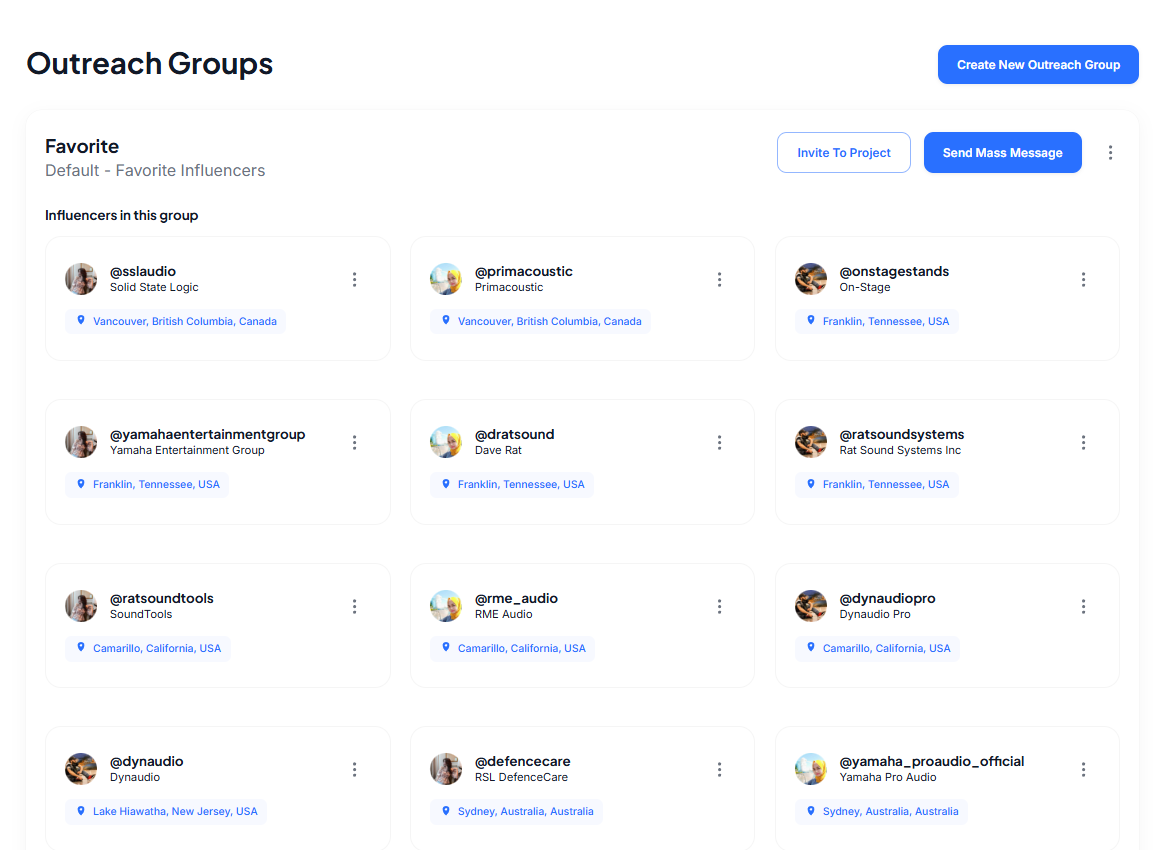The width and height of the screenshot is (1166, 850).
Task: Open the @ratsoundsystems profile name
Action: tap(901, 435)
